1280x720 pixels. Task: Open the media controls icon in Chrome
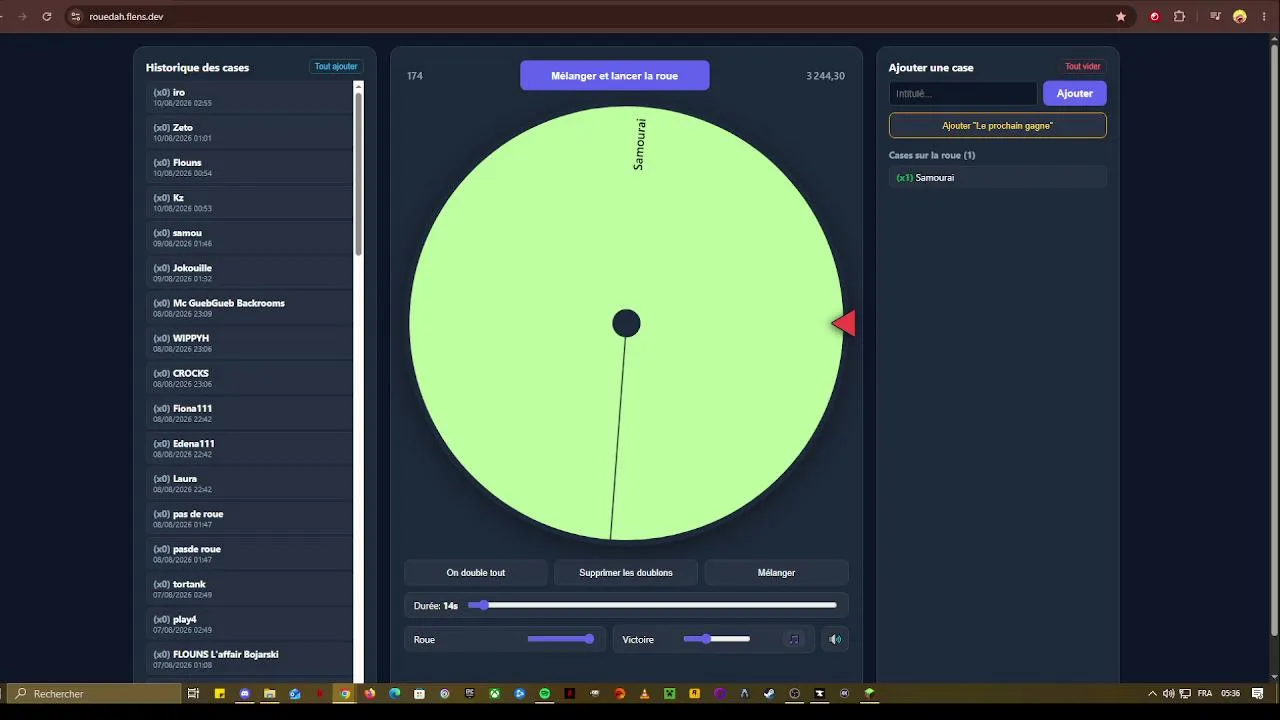[1215, 17]
